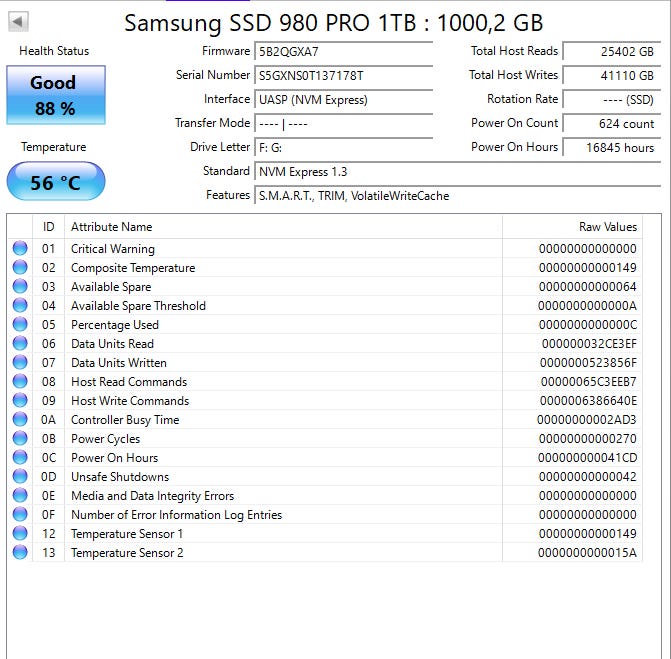Select the Composite Temperature attribute name

pos(133,268)
